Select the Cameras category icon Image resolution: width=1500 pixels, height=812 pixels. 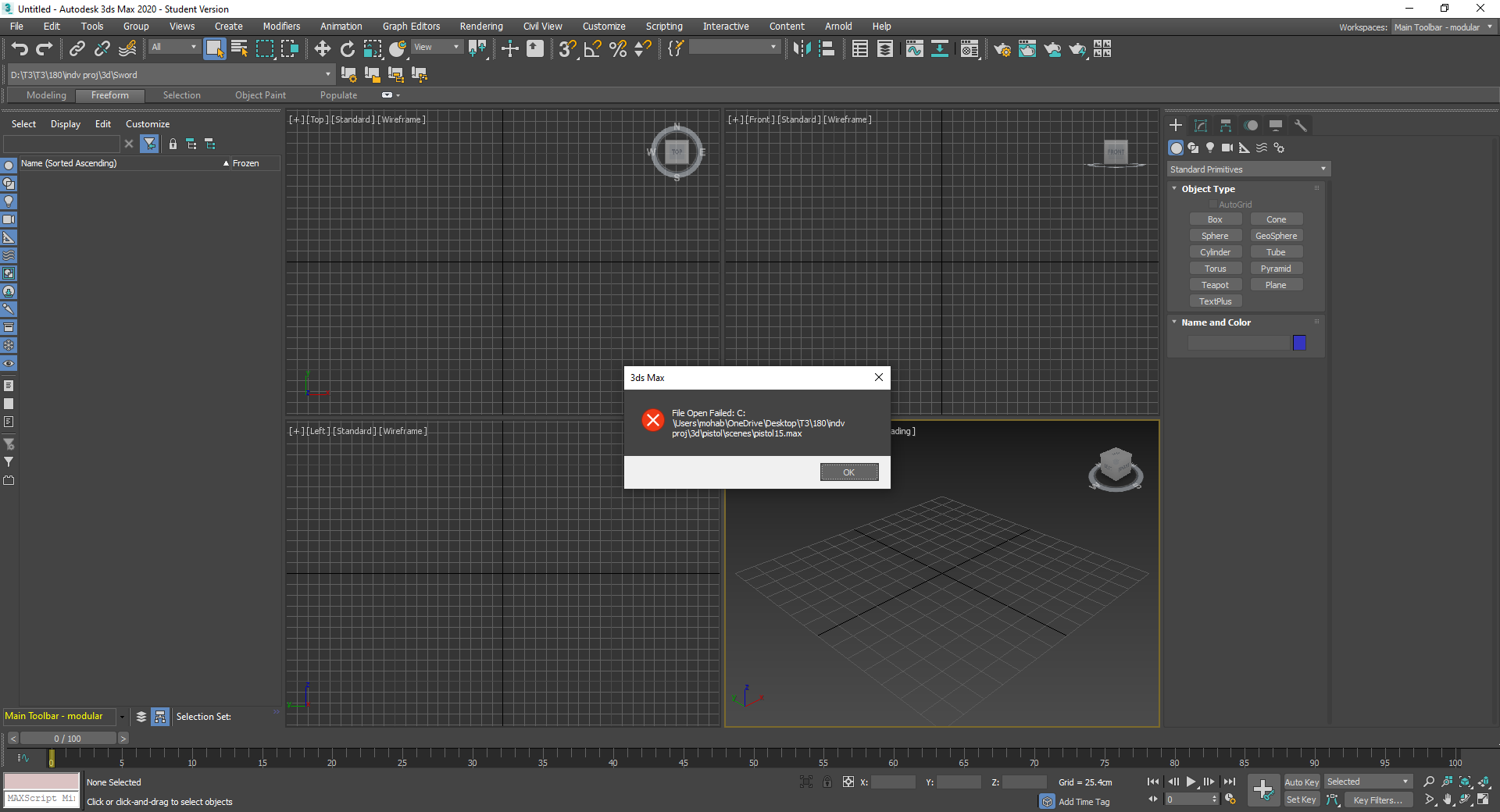coord(1227,148)
